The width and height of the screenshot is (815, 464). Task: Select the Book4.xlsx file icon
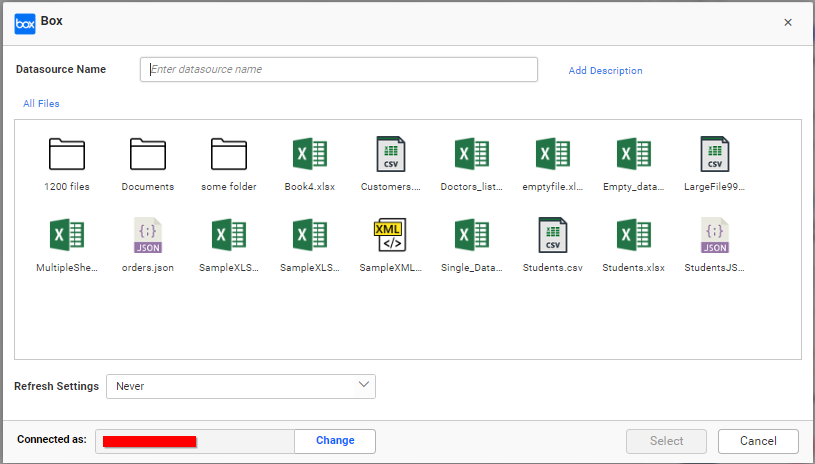(310, 155)
